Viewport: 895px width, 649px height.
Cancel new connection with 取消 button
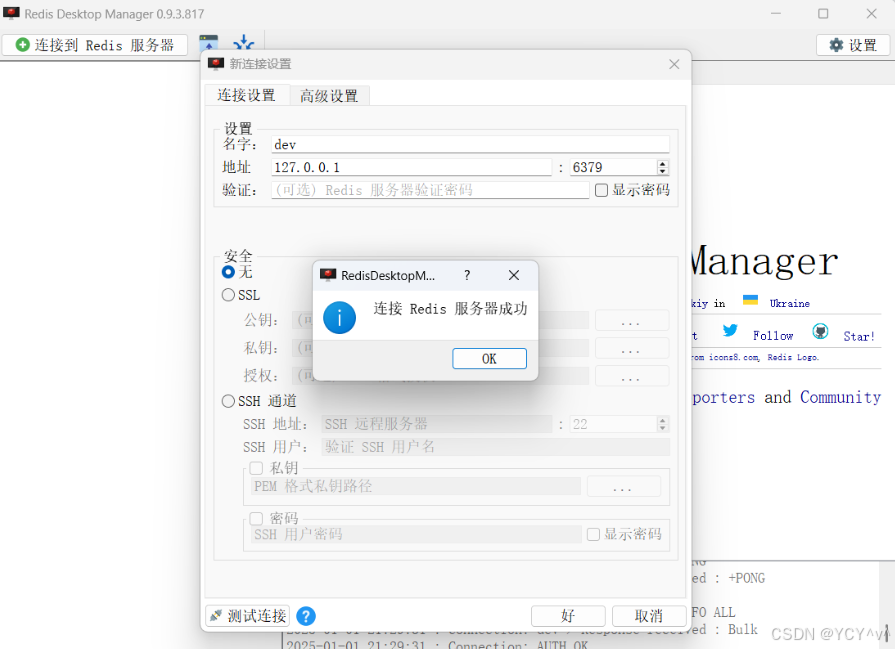pos(649,616)
